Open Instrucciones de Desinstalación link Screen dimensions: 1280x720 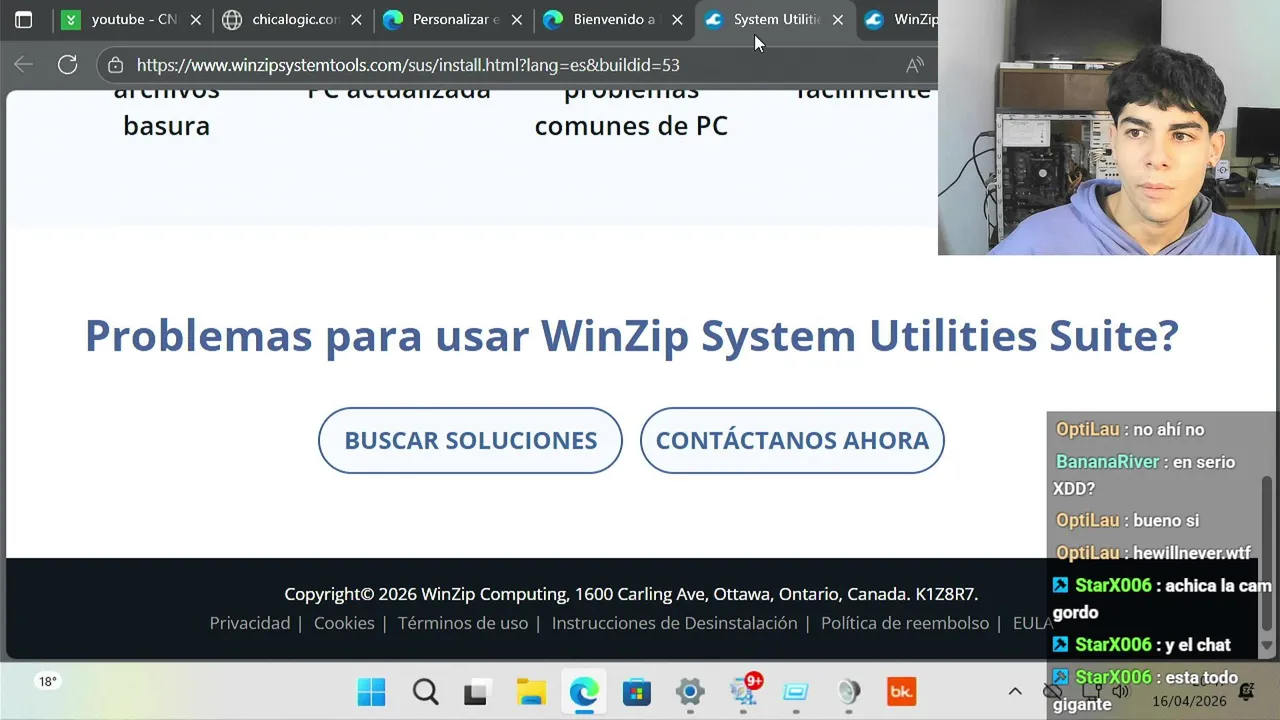[x=674, y=623]
